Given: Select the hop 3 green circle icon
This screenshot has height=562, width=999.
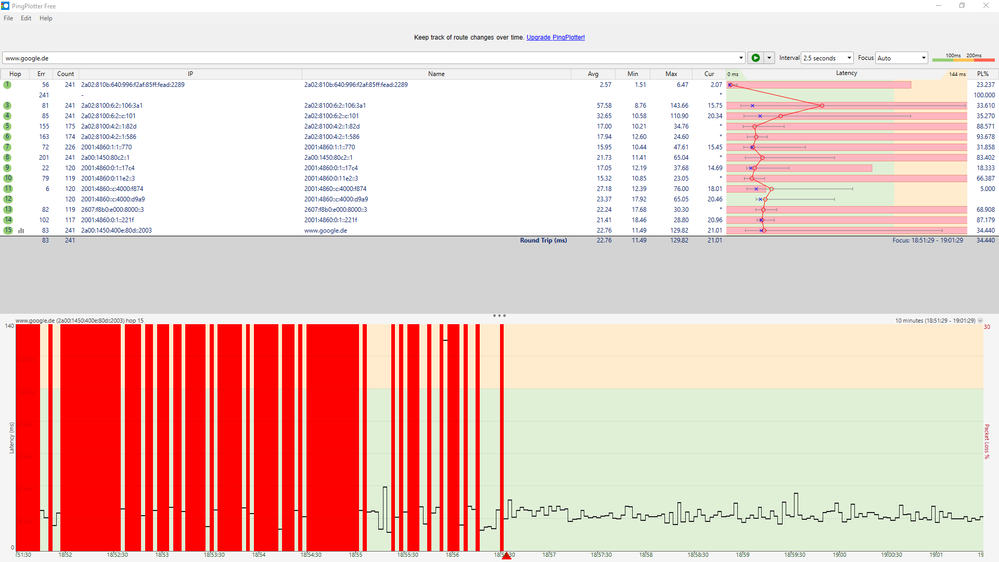Looking at the screenshot, I should [x=7, y=105].
